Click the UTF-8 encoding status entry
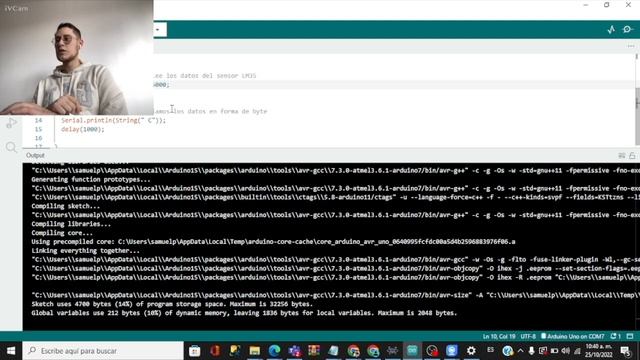Screen dimensions: 640x360 click(528, 336)
